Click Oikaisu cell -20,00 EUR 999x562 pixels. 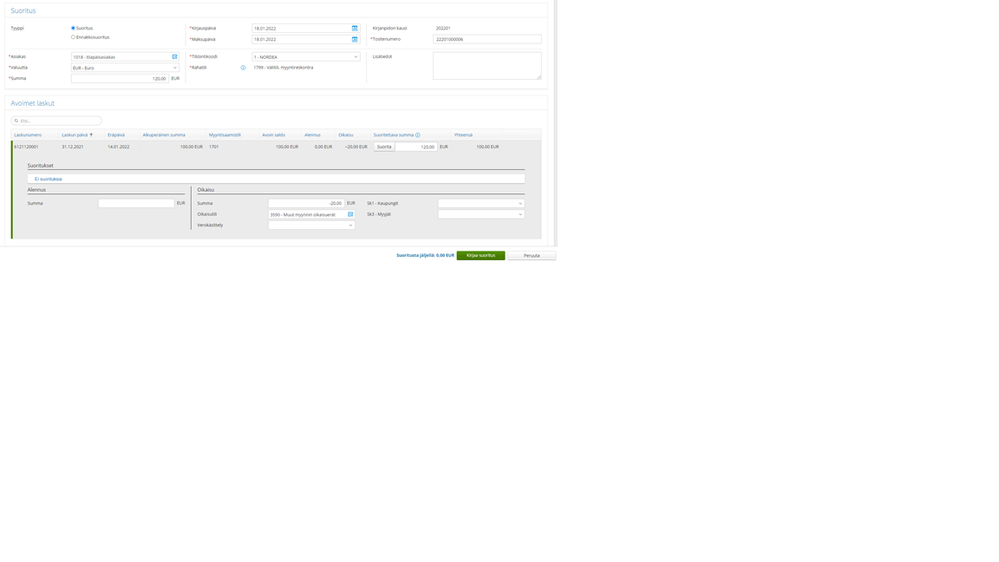point(356,147)
